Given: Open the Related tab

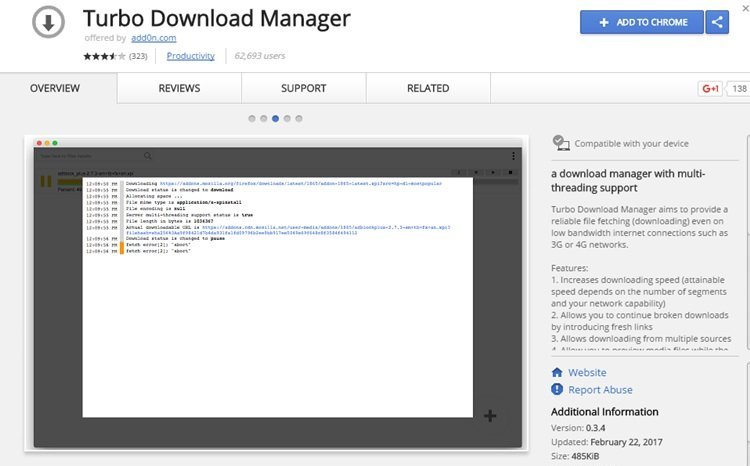Looking at the screenshot, I should pos(428,89).
